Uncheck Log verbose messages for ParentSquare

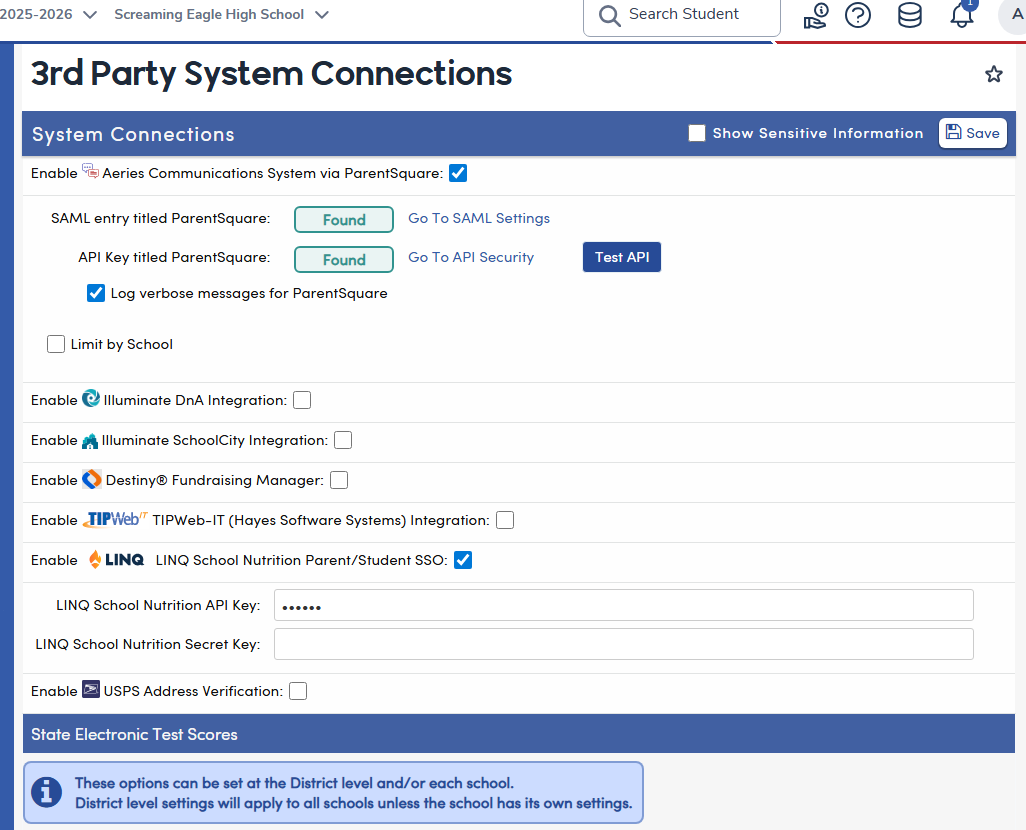pos(96,293)
